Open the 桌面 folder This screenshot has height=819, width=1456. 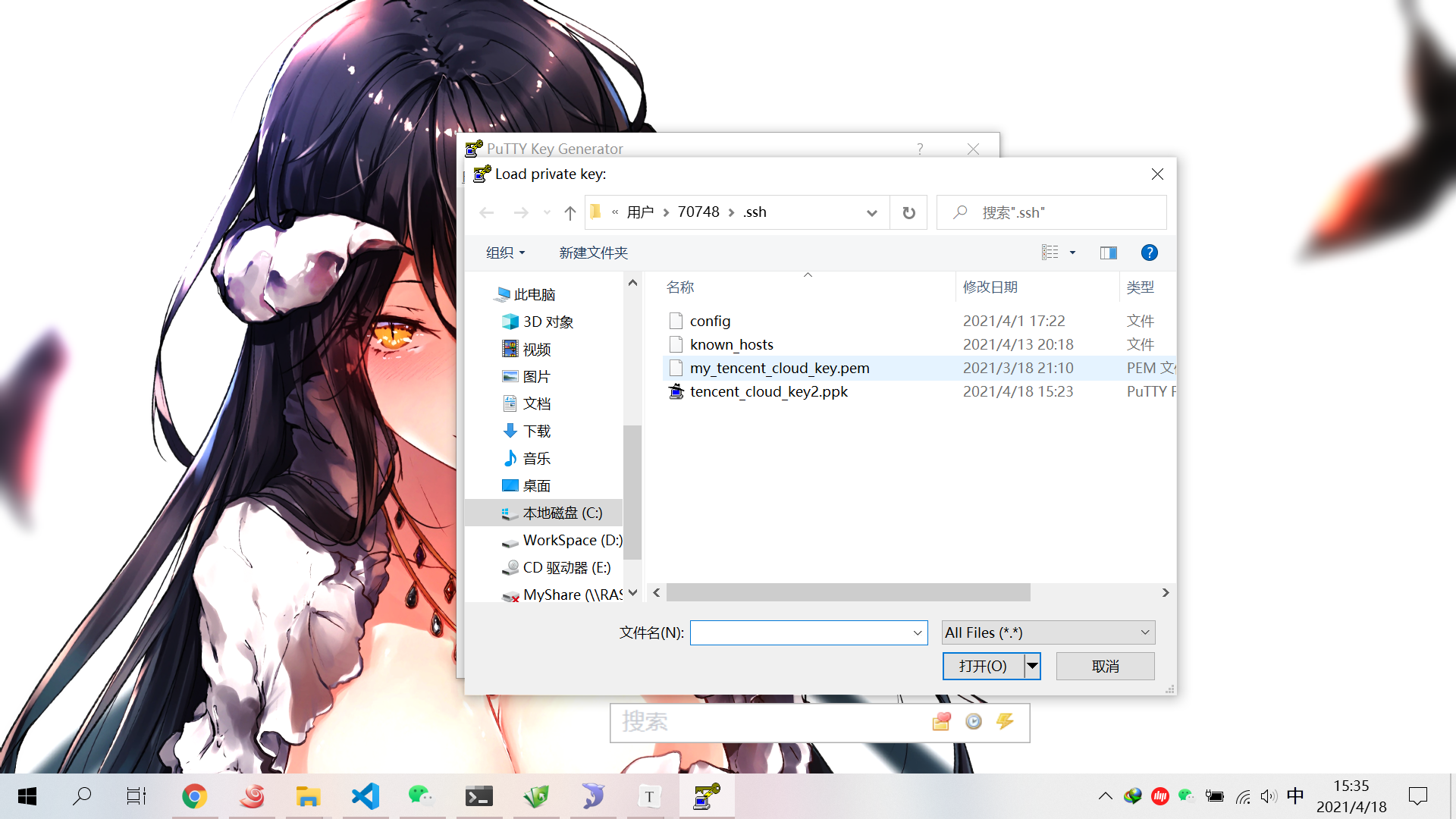point(527,485)
